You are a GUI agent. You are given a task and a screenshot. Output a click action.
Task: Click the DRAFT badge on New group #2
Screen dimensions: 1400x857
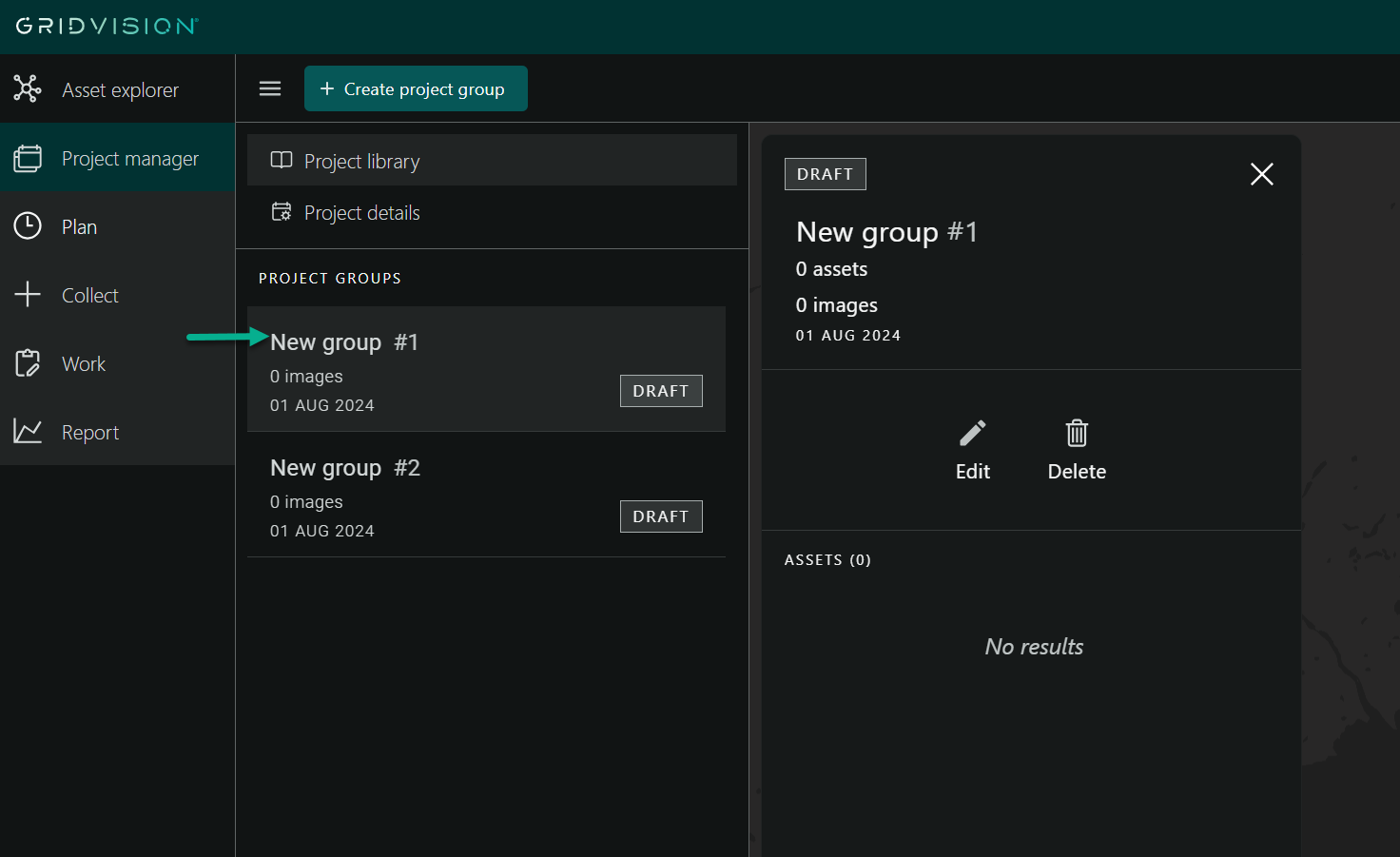tap(661, 516)
